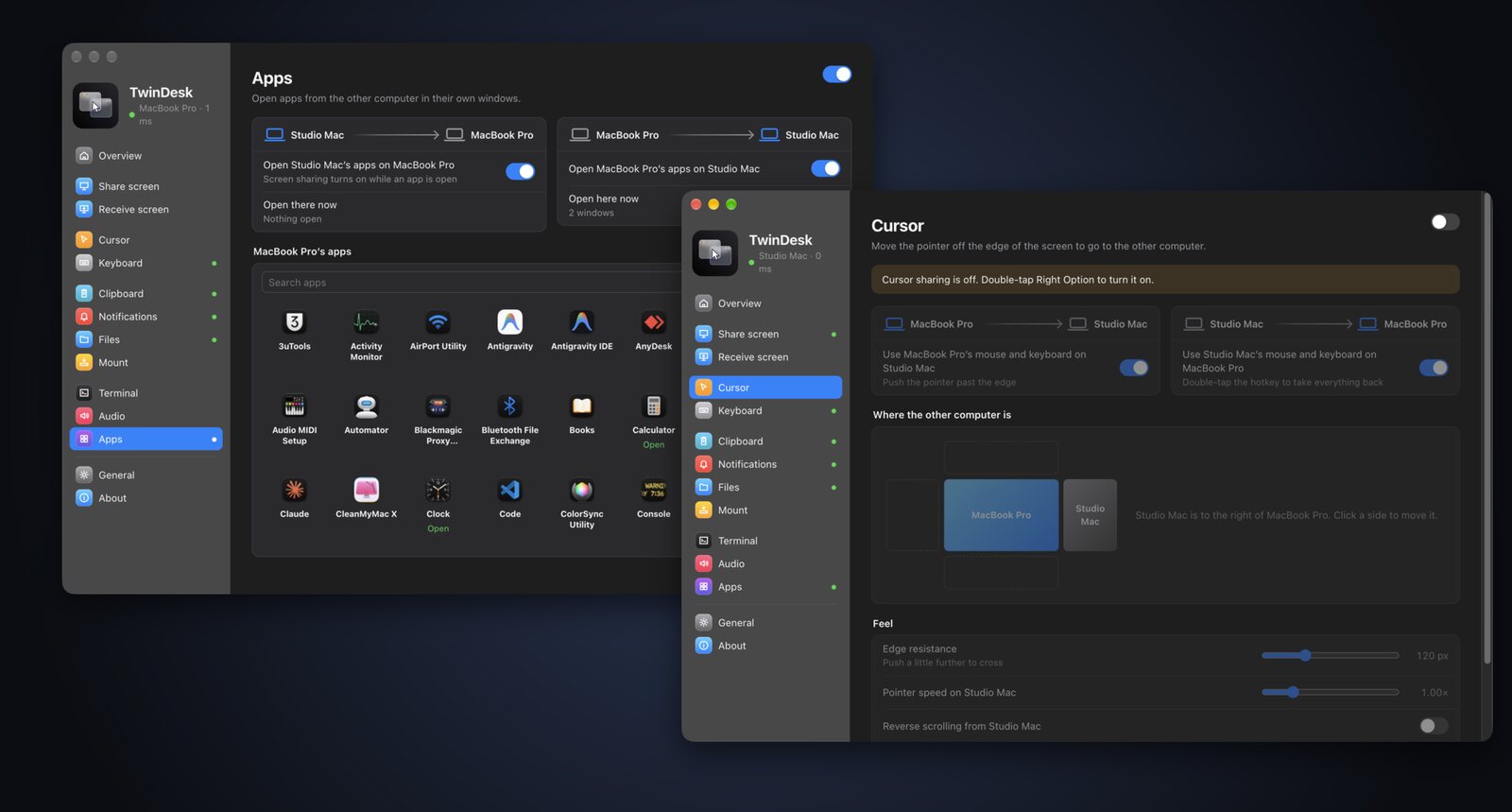Select Overview in the Apps window sidebar
Image resolution: width=1512 pixels, height=812 pixels.
click(x=146, y=156)
